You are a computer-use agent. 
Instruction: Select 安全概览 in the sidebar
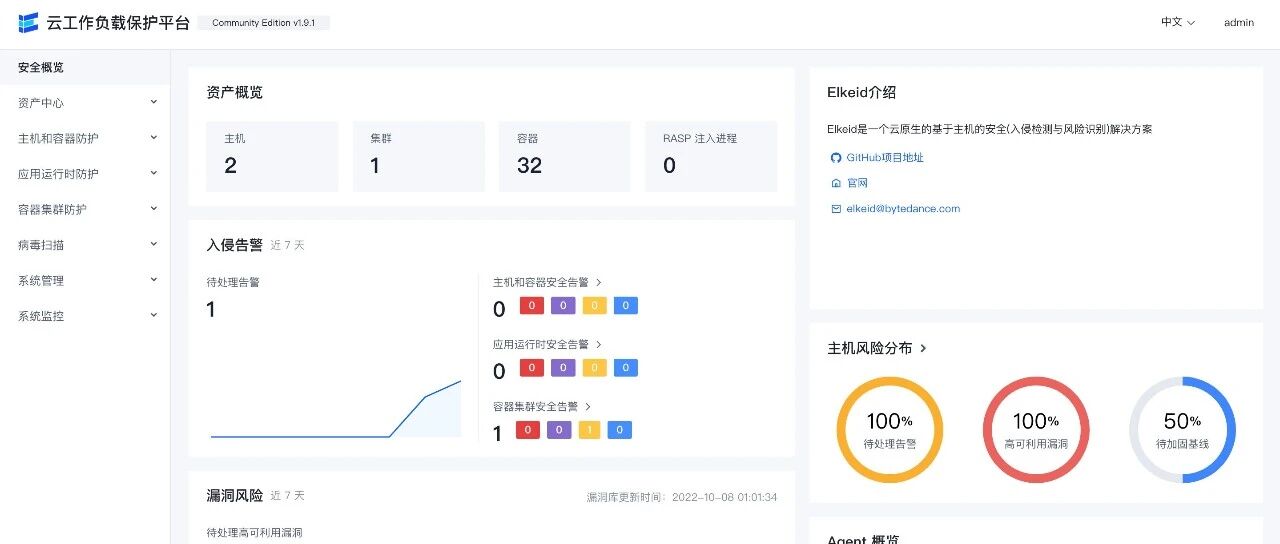[x=85, y=68]
